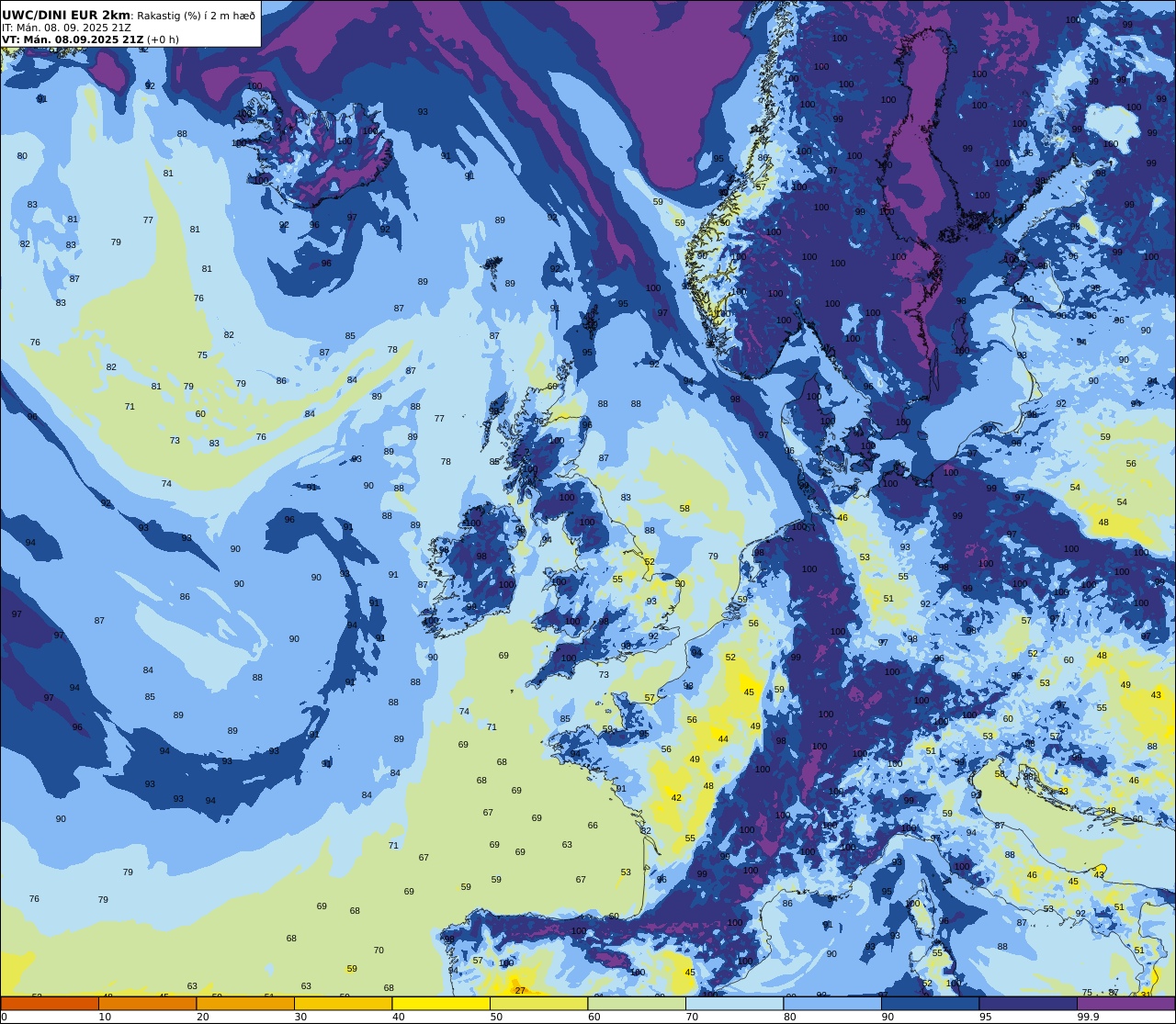Click the 90–95 dark blue legend swatch
Viewport: 1176px width, 1024px height.
click(930, 1003)
